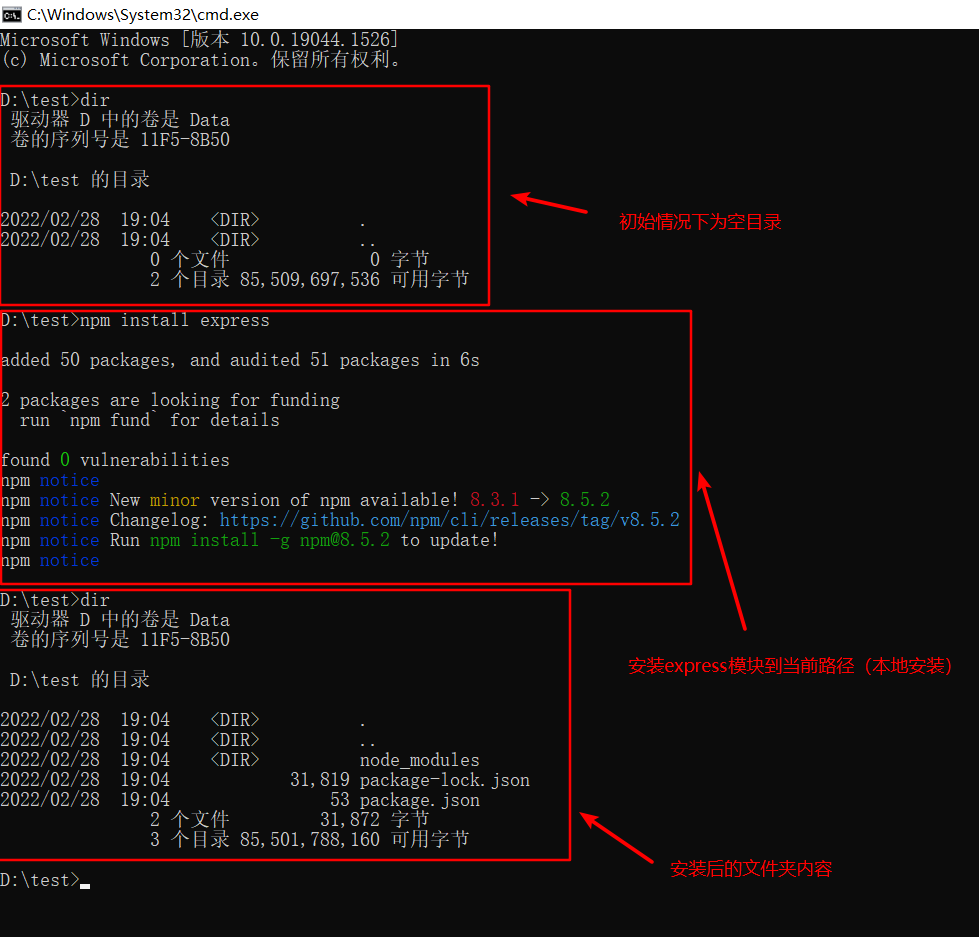Click the package.json file entry
The height and width of the screenshot is (937, 979).
coord(420,800)
